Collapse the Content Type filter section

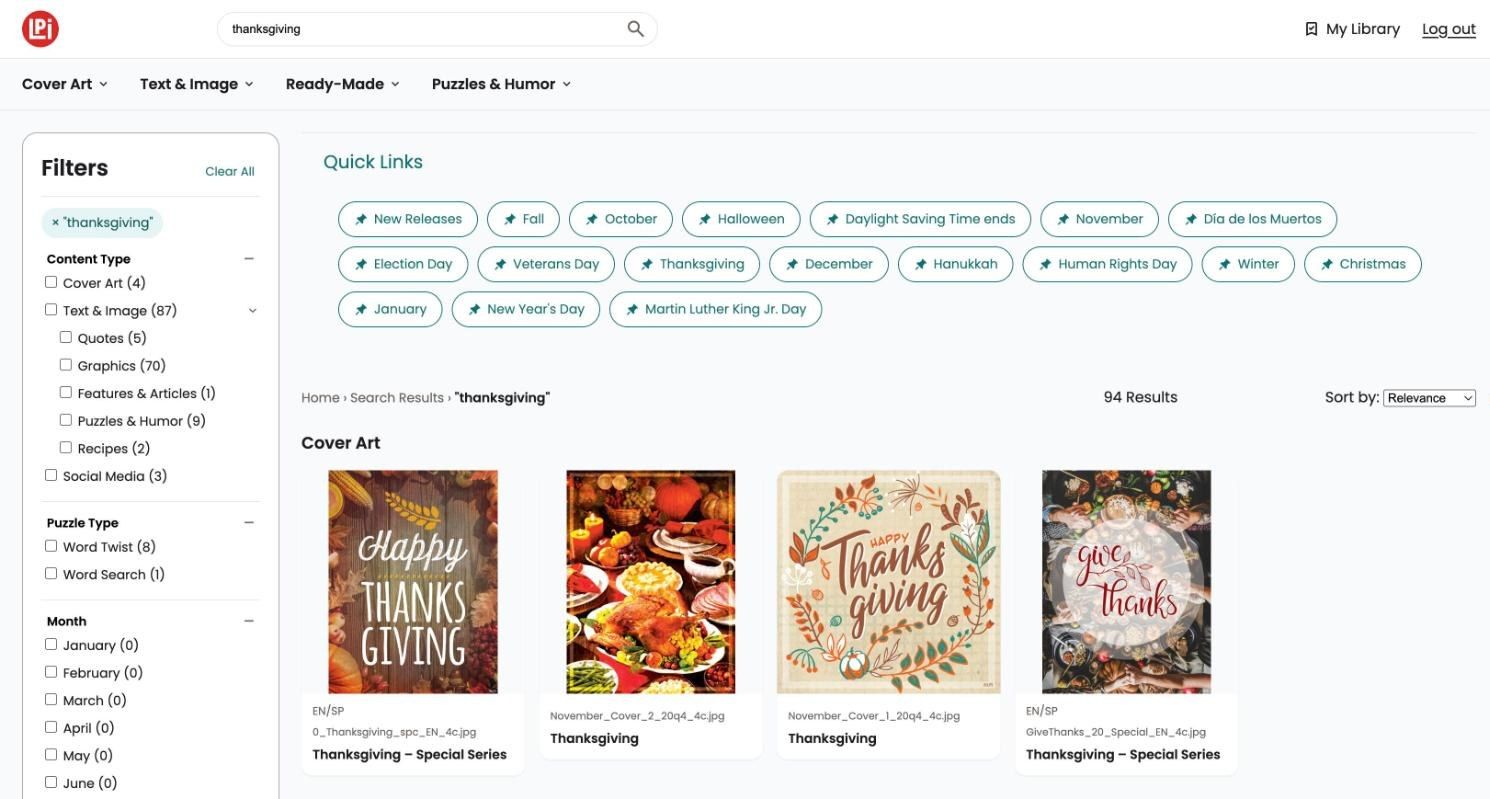[x=249, y=258]
